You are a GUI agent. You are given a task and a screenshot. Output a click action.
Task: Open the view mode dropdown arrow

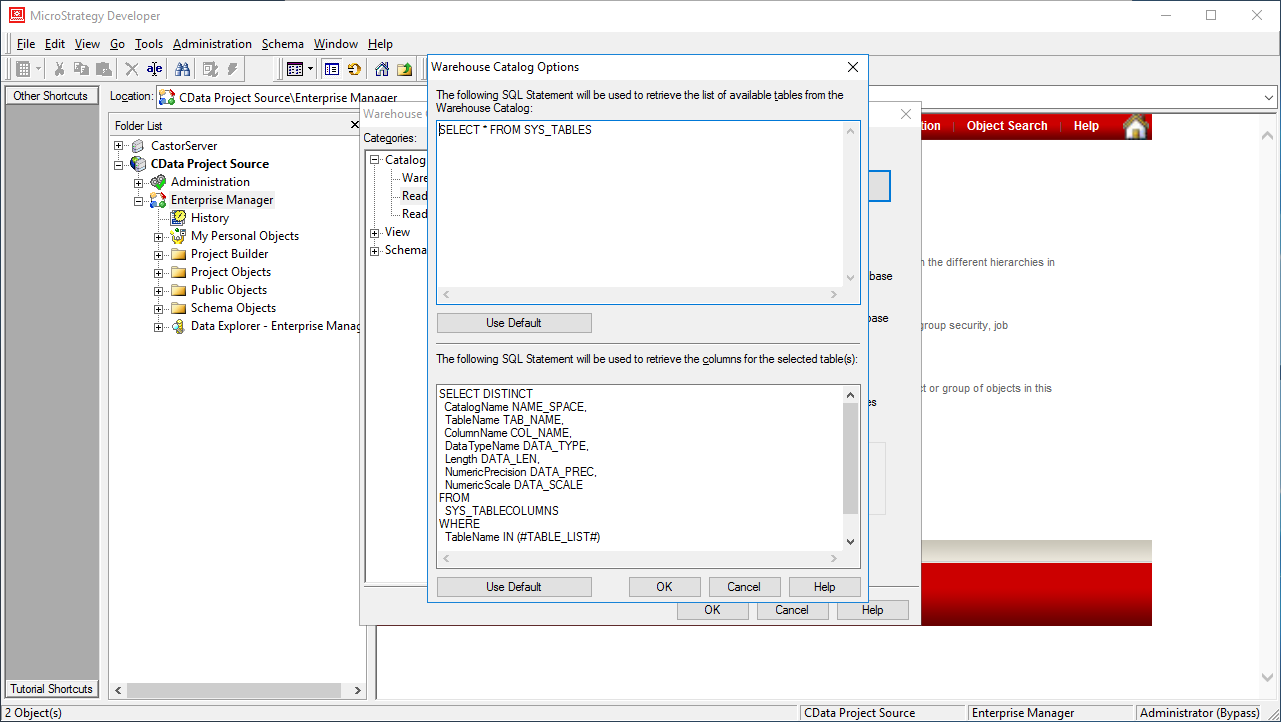tap(311, 69)
